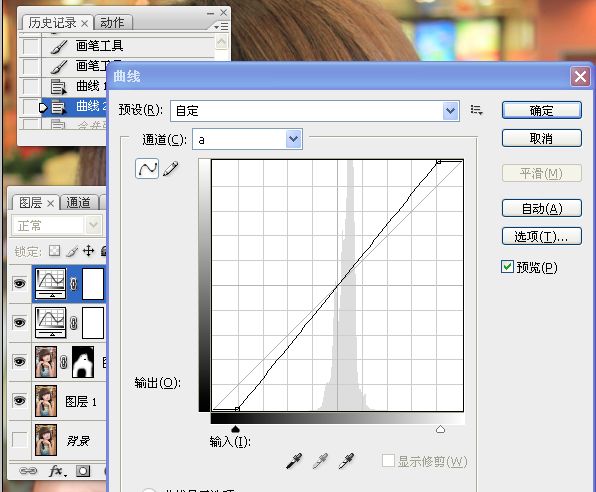Click the lock transparent pixels icon

(x=54, y=251)
